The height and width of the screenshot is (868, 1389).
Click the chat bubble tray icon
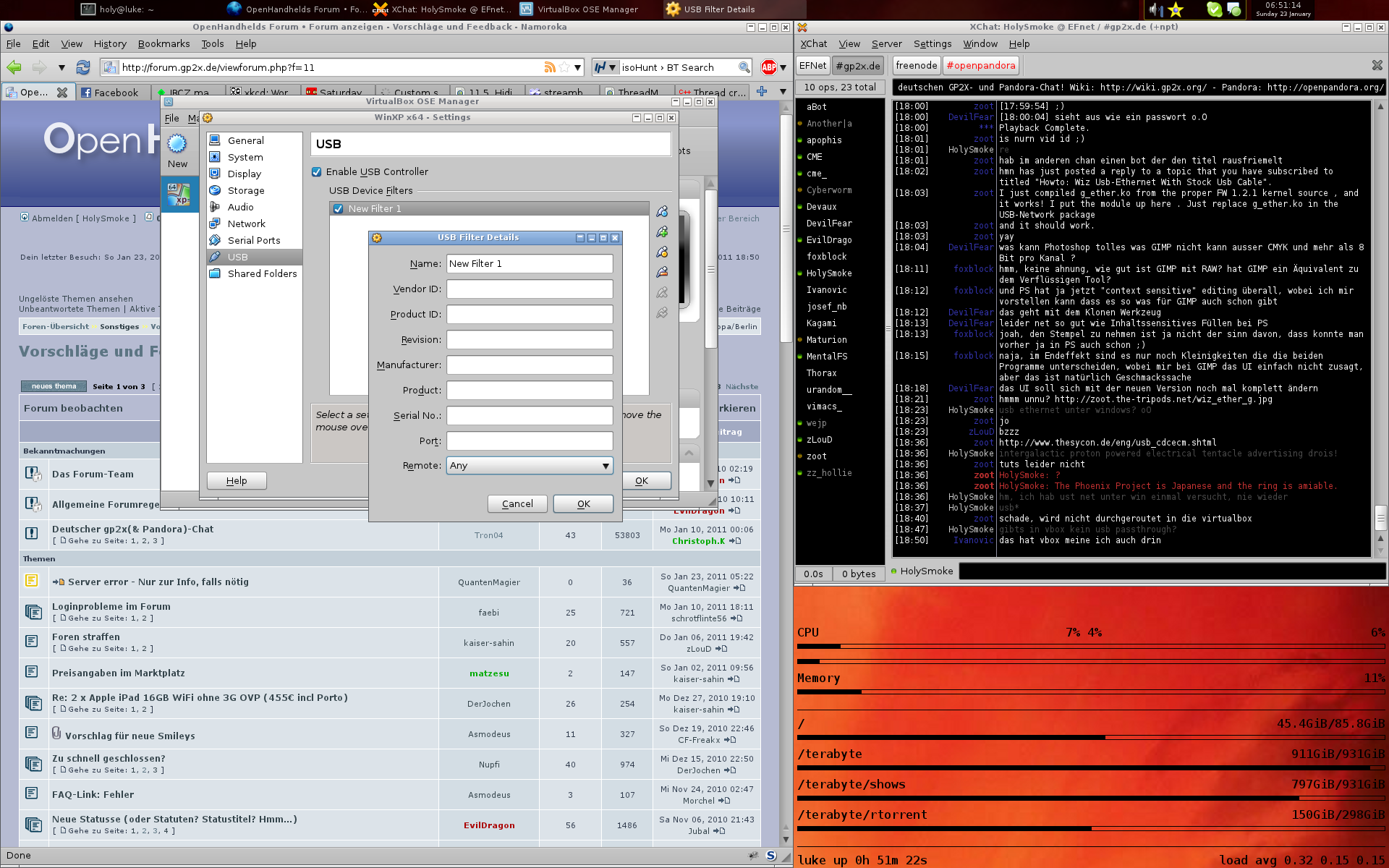pos(1234,9)
